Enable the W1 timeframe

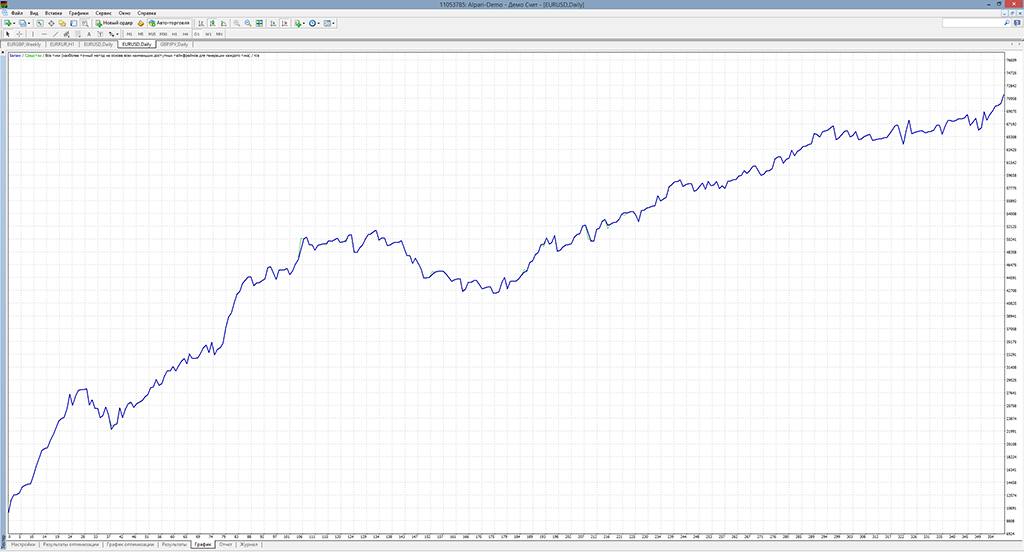tap(208, 34)
